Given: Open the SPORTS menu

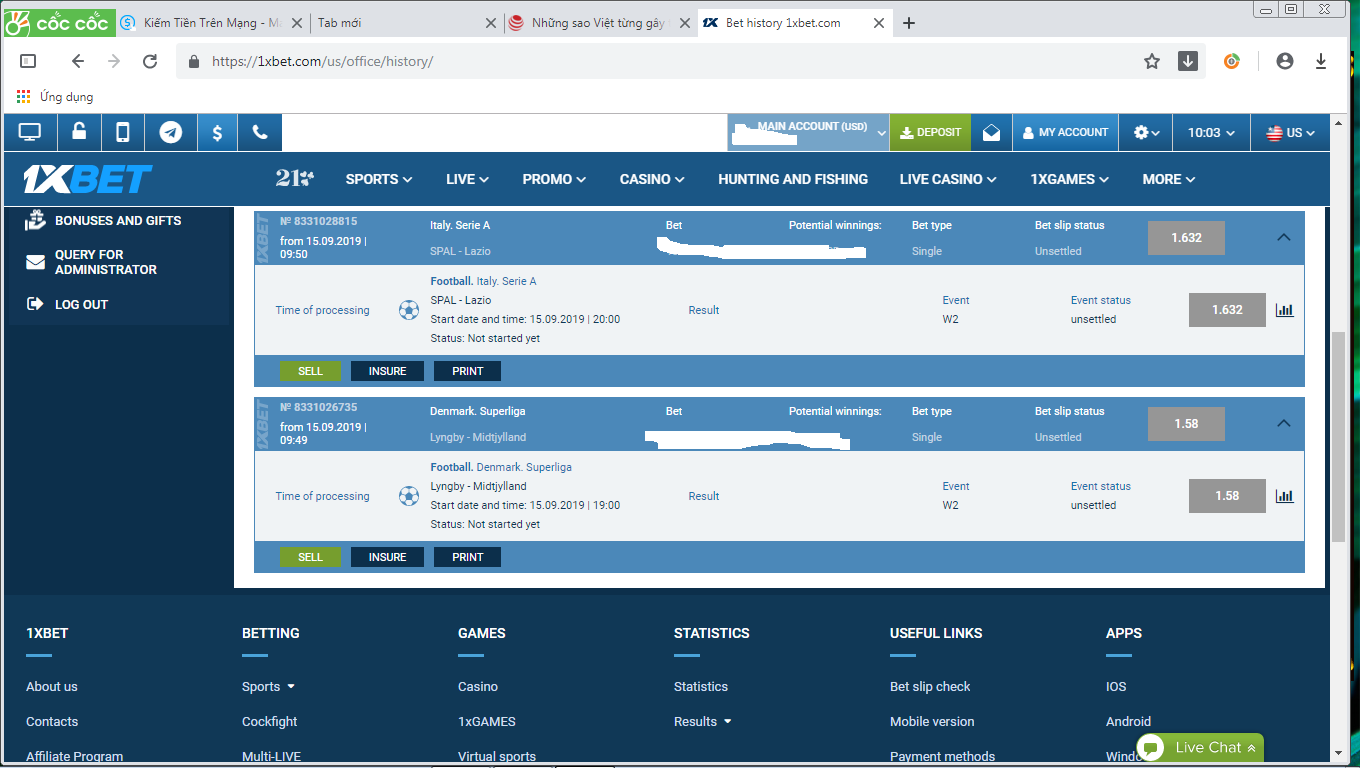Looking at the screenshot, I should coord(379,179).
